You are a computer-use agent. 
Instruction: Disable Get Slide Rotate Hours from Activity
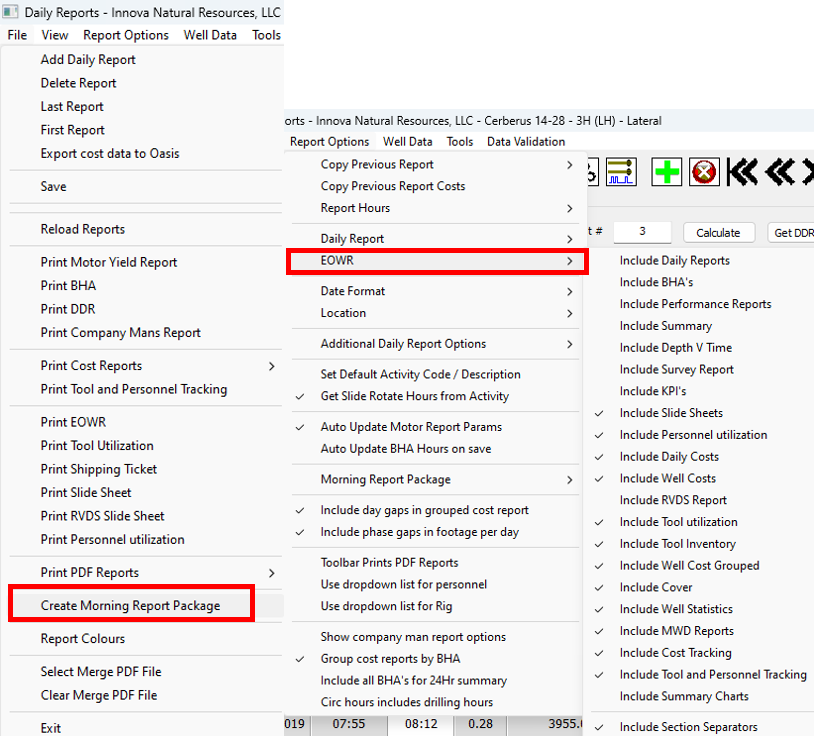click(x=414, y=396)
